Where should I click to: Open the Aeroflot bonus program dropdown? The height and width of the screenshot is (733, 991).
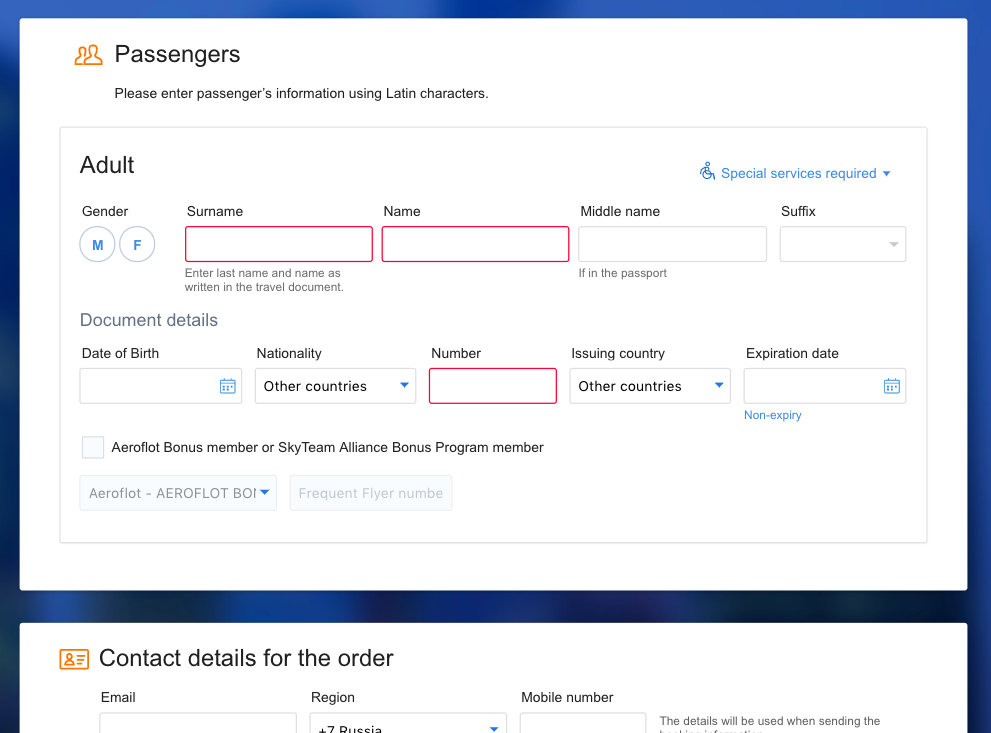(x=179, y=493)
